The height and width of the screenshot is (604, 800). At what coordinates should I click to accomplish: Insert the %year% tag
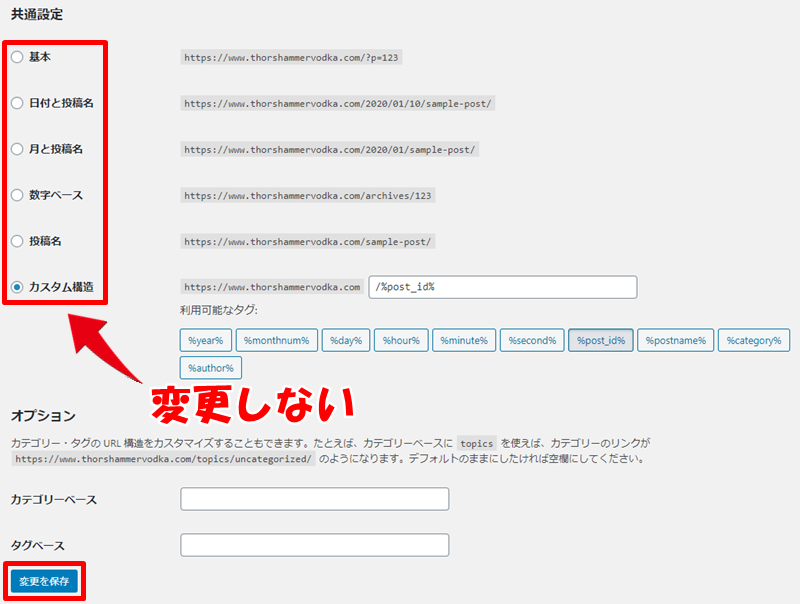pyautogui.click(x=207, y=341)
